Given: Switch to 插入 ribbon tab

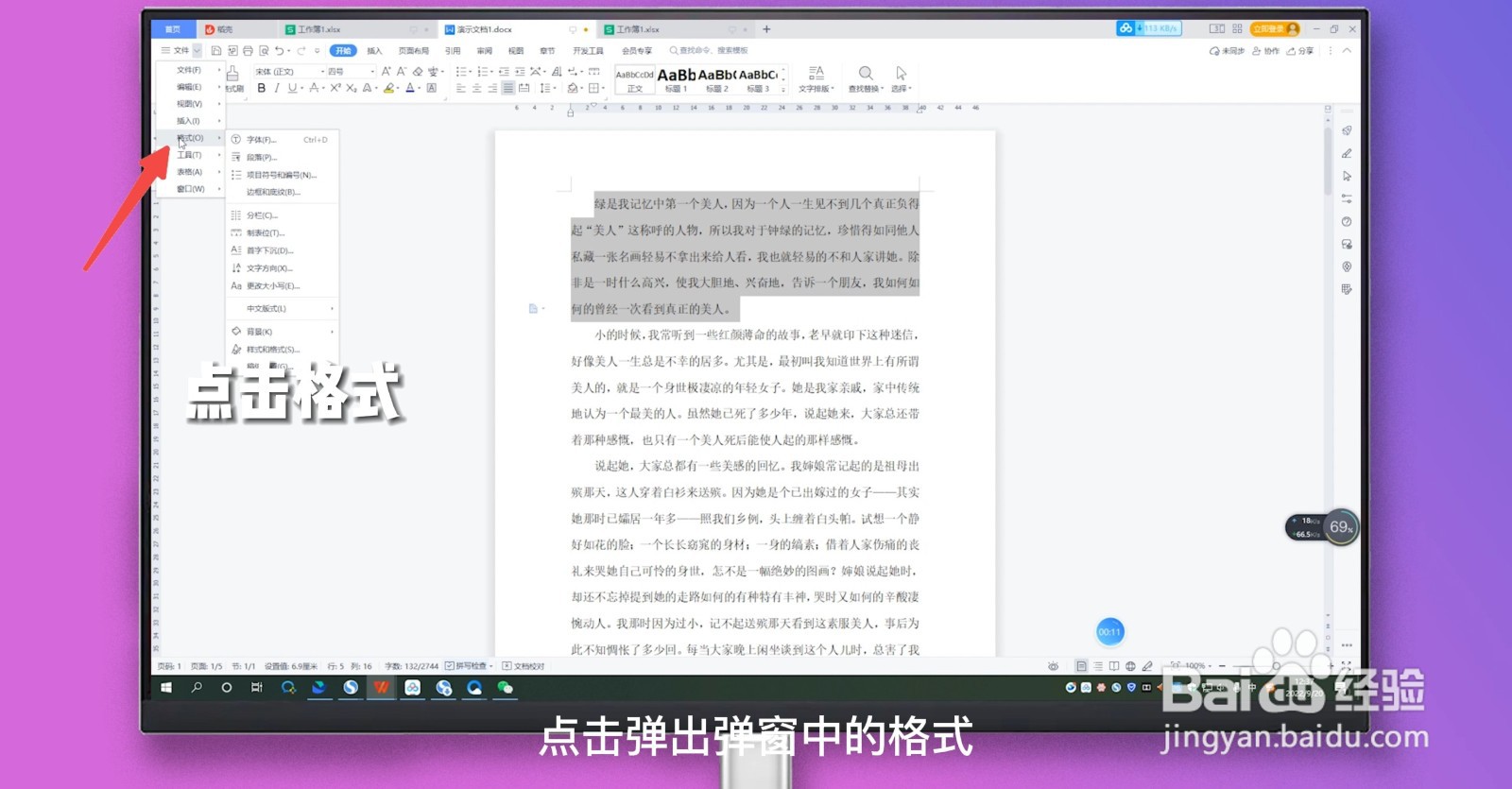Looking at the screenshot, I should [374, 51].
